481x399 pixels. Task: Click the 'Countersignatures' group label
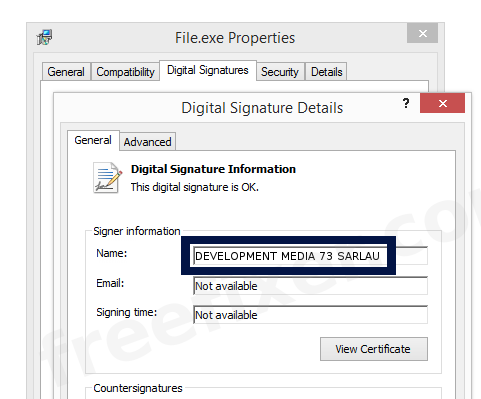[x=138, y=388]
